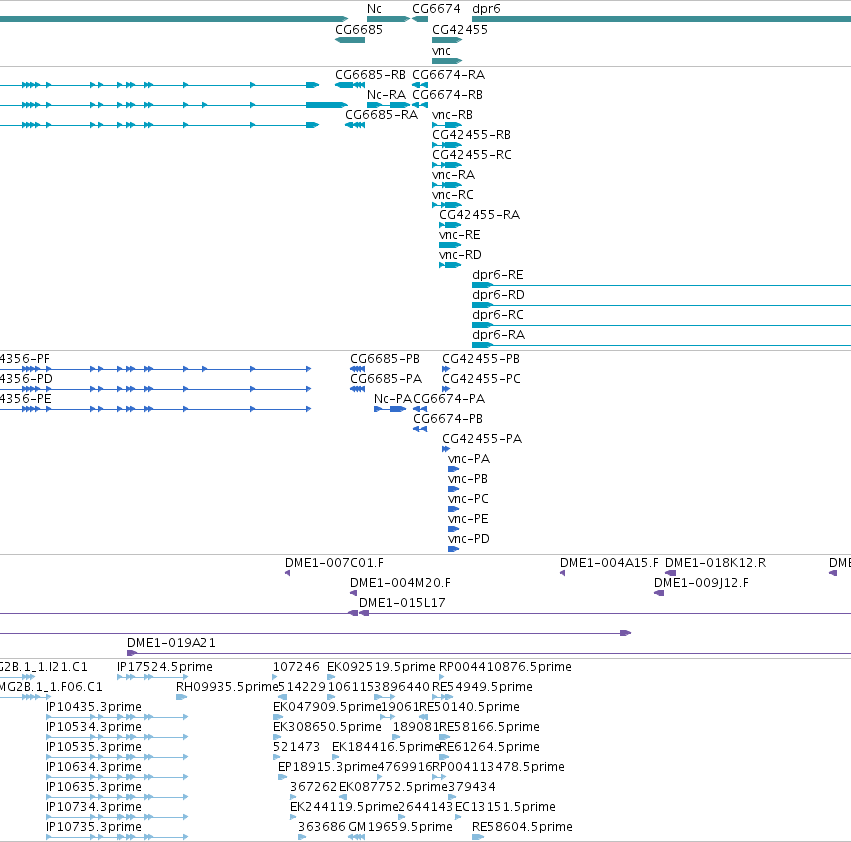Select protein label vnc-PC
Image resolution: width=851 pixels, height=842 pixels.
point(468,498)
